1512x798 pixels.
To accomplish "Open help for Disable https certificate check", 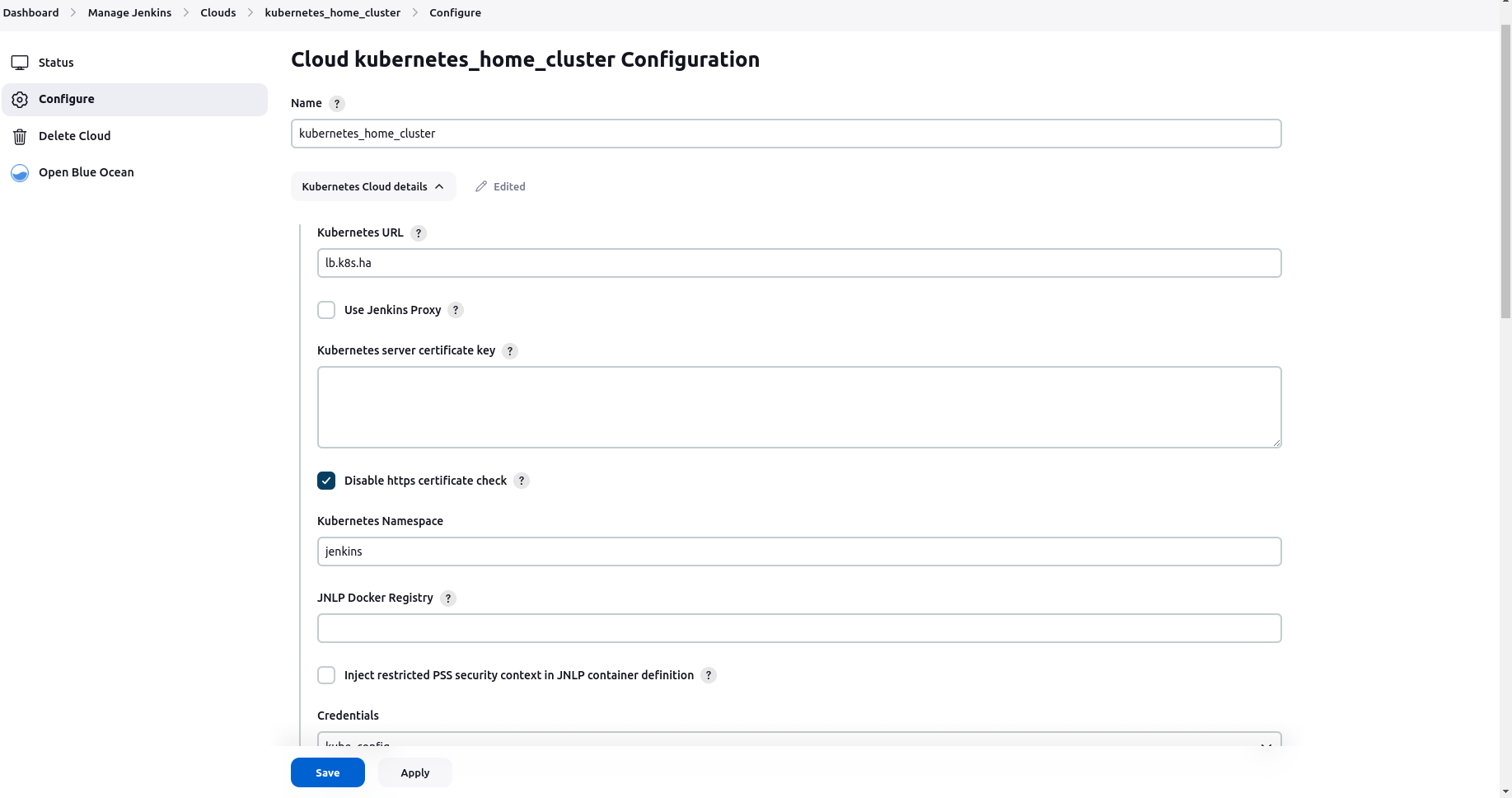I will pos(522,481).
